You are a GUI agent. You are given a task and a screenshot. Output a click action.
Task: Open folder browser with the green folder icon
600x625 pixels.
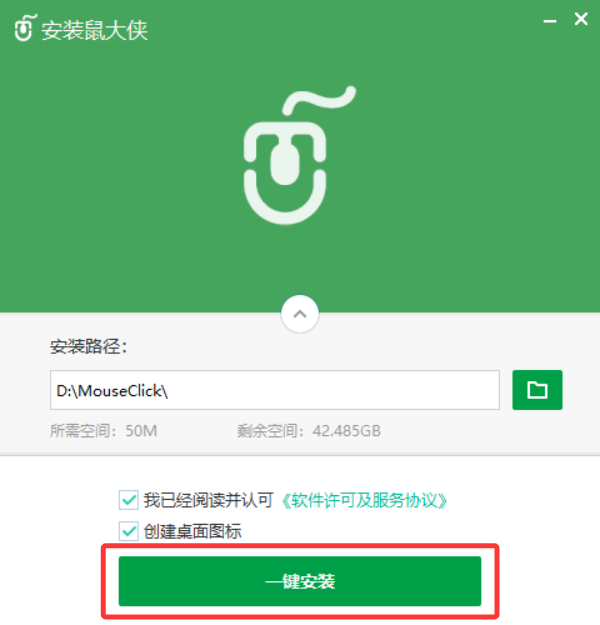537,390
